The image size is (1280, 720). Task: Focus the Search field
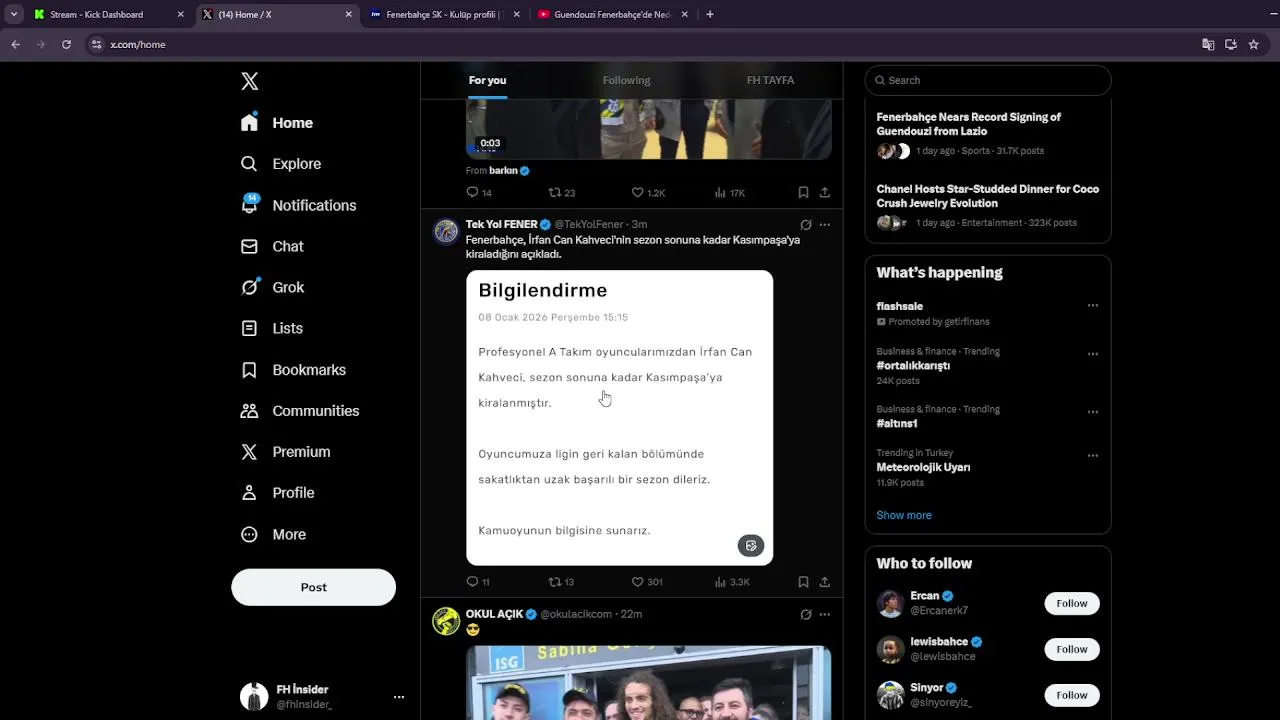coord(988,80)
